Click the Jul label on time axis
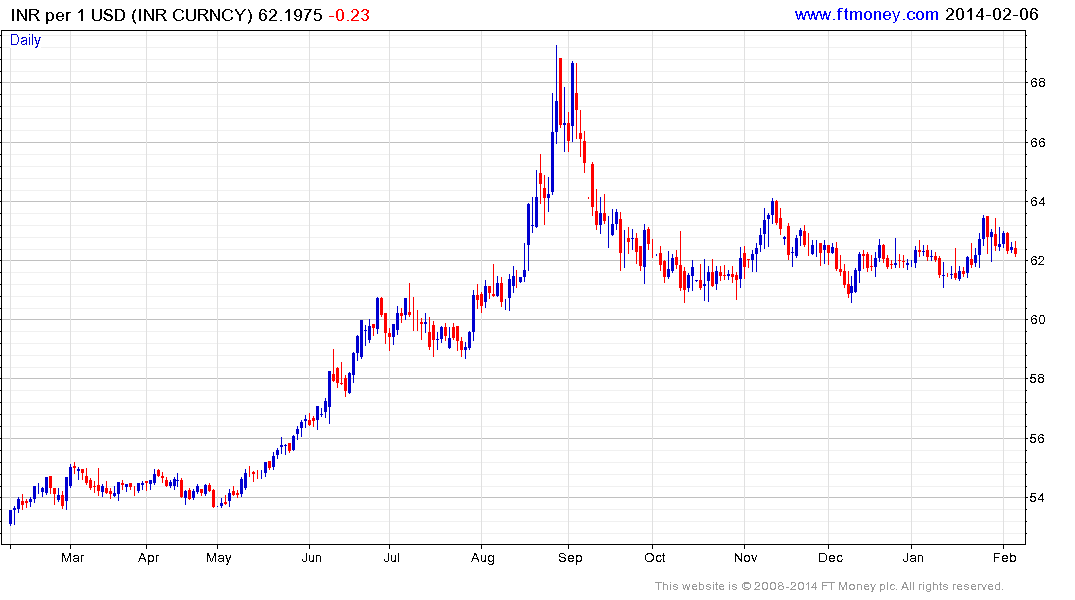This screenshot has height=600, width=1075. point(391,557)
